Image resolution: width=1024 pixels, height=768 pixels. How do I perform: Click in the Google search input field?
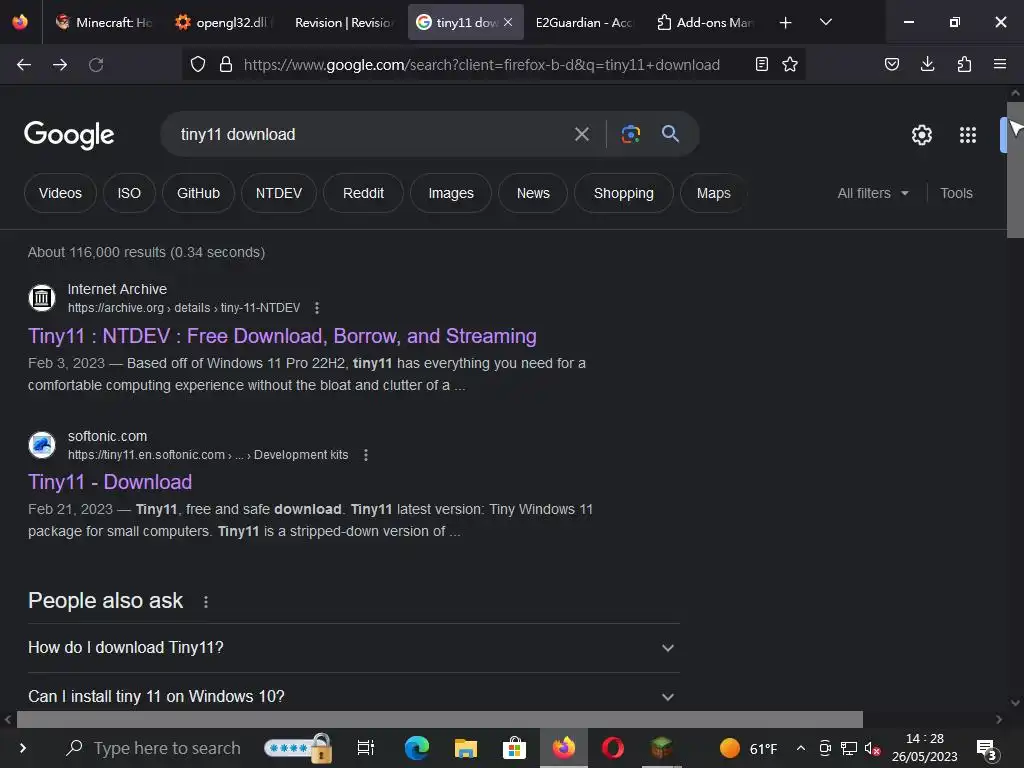pyautogui.click(x=369, y=135)
